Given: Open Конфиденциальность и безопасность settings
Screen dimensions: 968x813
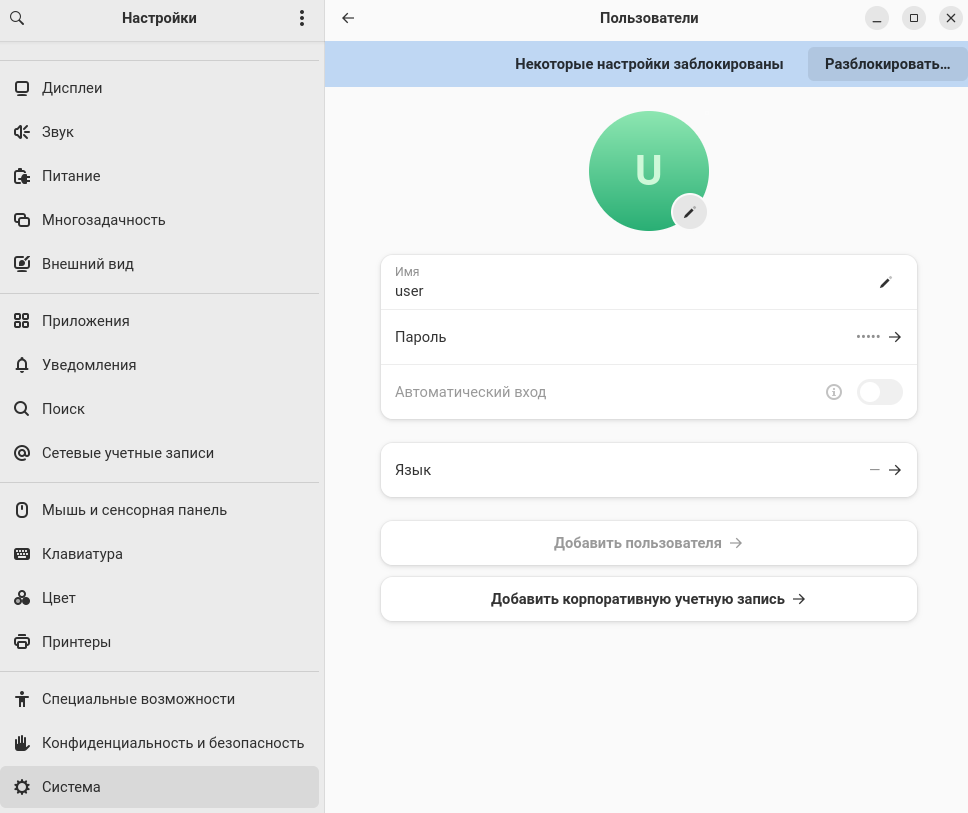Looking at the screenshot, I should 172,743.
